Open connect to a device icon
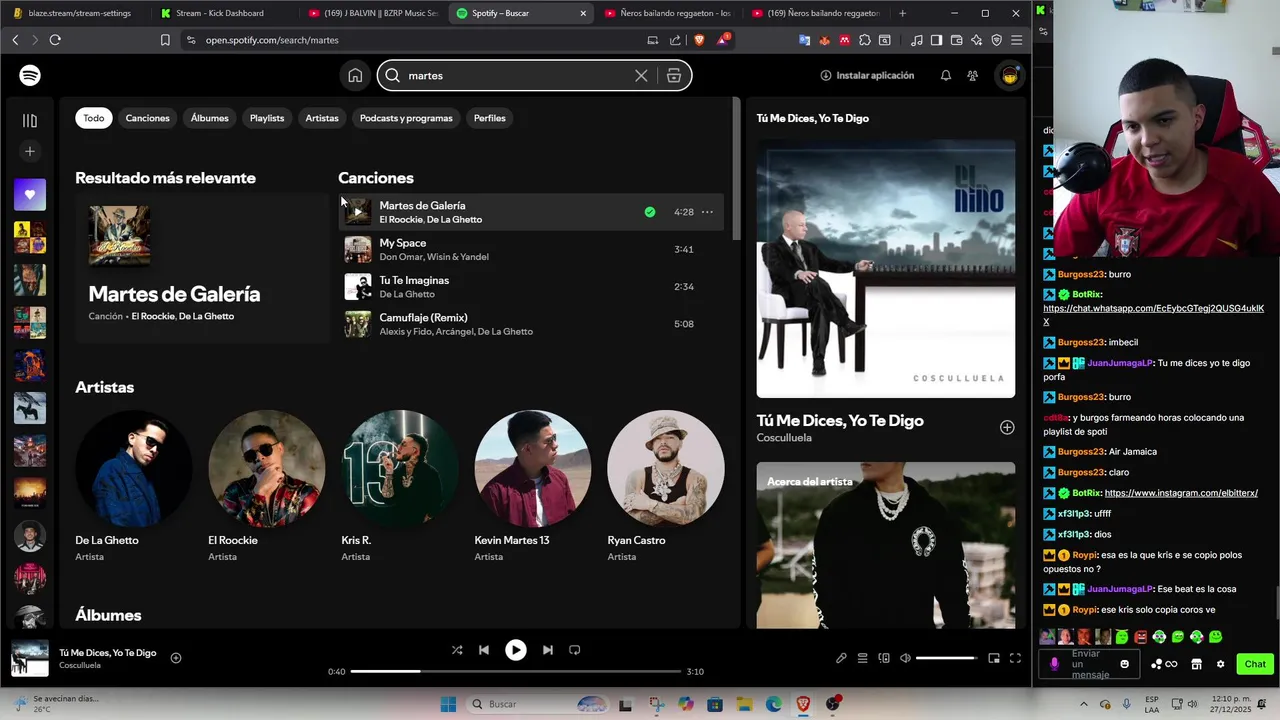1280x720 pixels. click(884, 658)
